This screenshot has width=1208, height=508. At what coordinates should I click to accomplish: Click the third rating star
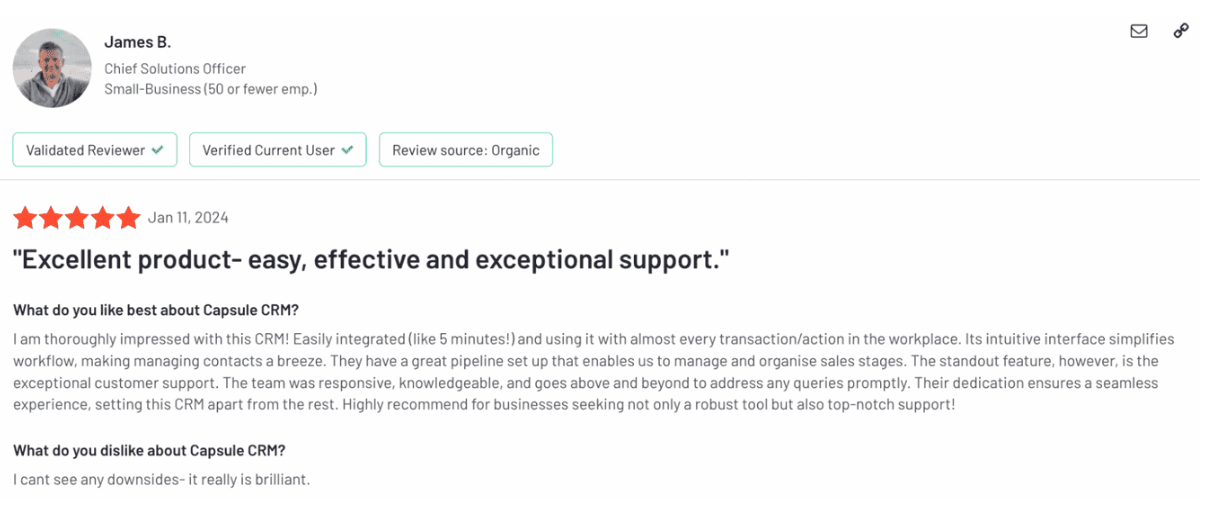point(76,218)
